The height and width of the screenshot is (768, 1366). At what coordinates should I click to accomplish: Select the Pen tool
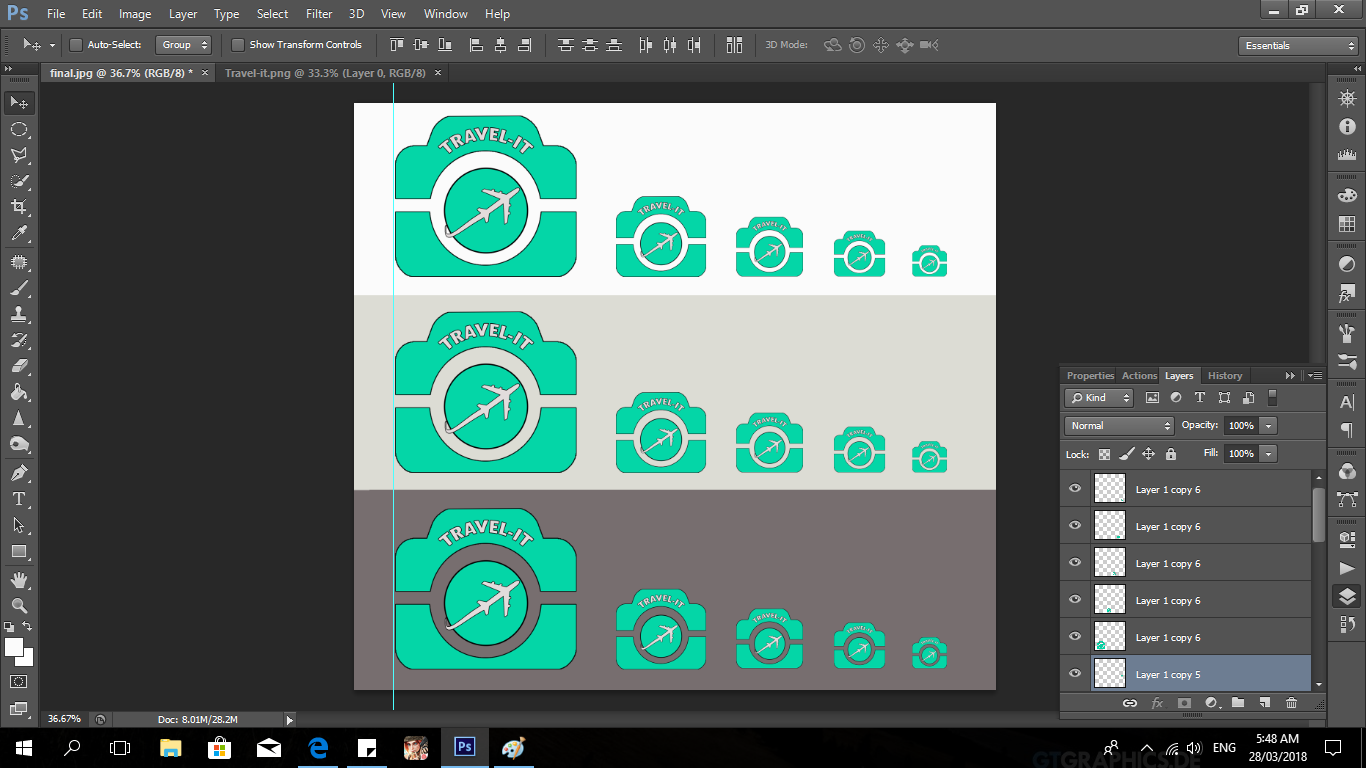click(x=19, y=472)
